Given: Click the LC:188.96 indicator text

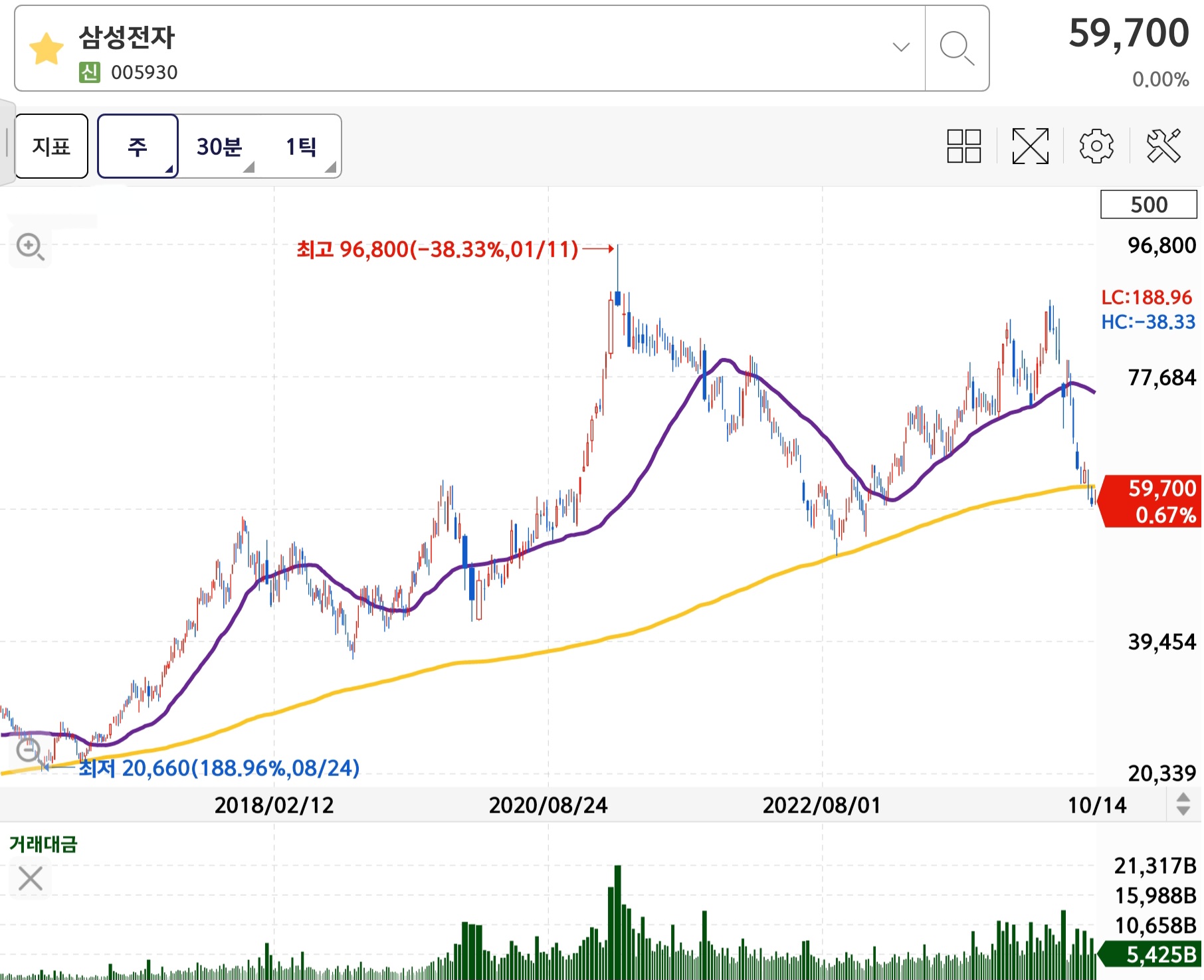Looking at the screenshot, I should [1147, 297].
